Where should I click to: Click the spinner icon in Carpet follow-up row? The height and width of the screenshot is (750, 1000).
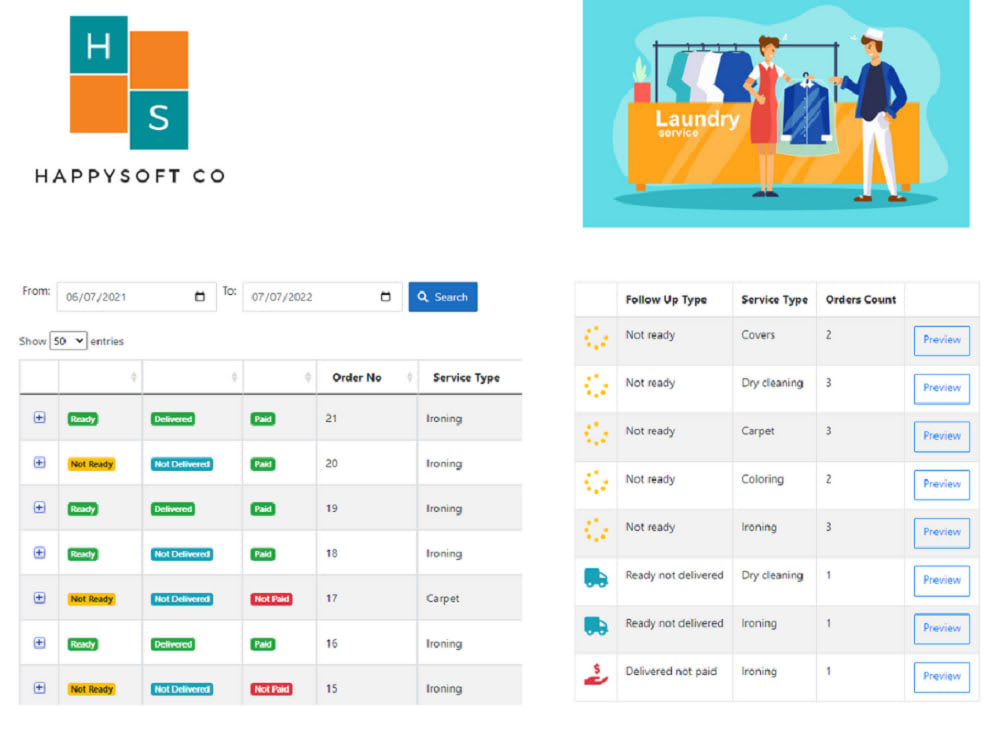point(596,434)
